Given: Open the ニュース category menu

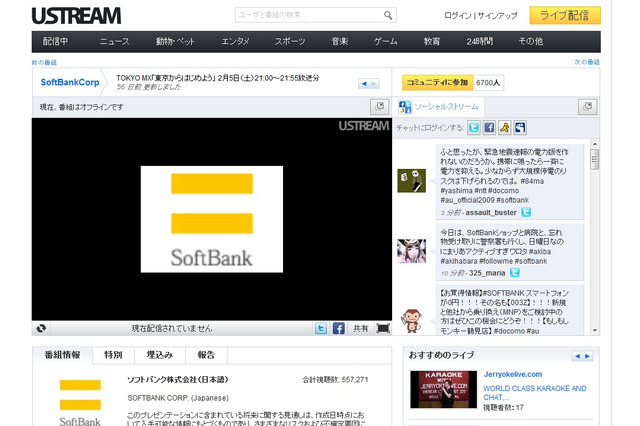Looking at the screenshot, I should pyautogui.click(x=114, y=41).
